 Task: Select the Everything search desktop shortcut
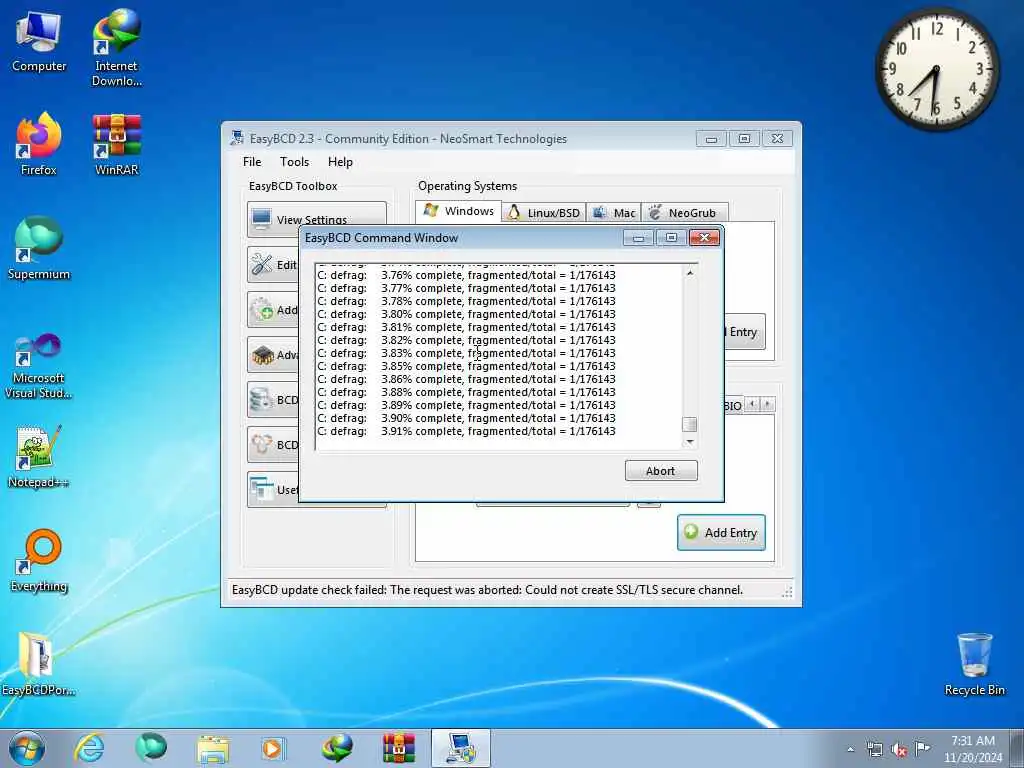(x=39, y=560)
